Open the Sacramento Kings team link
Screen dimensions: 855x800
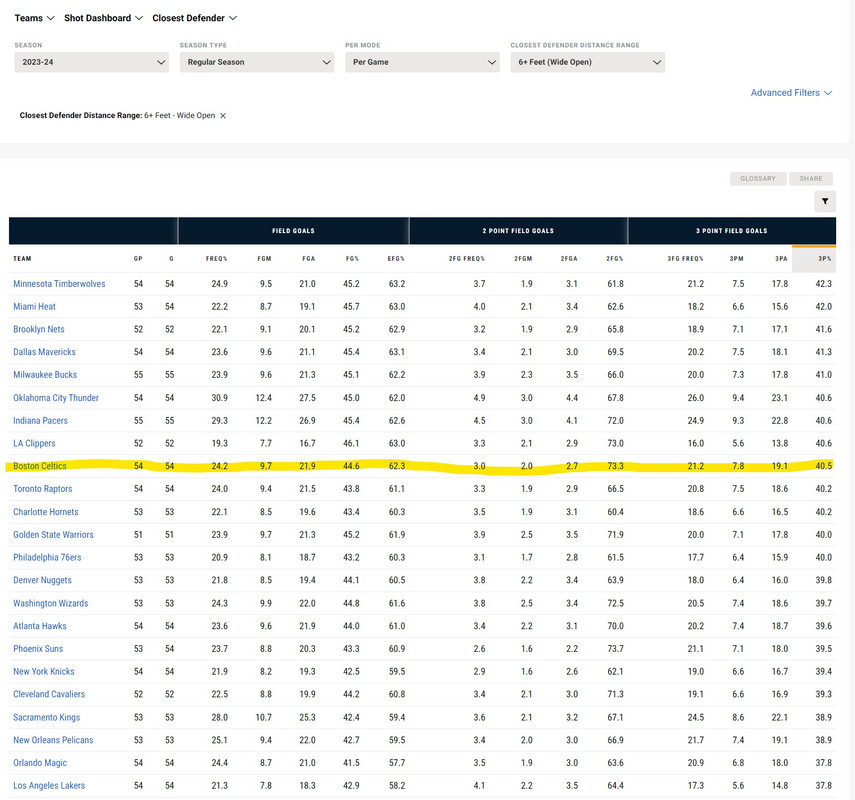(x=46, y=717)
